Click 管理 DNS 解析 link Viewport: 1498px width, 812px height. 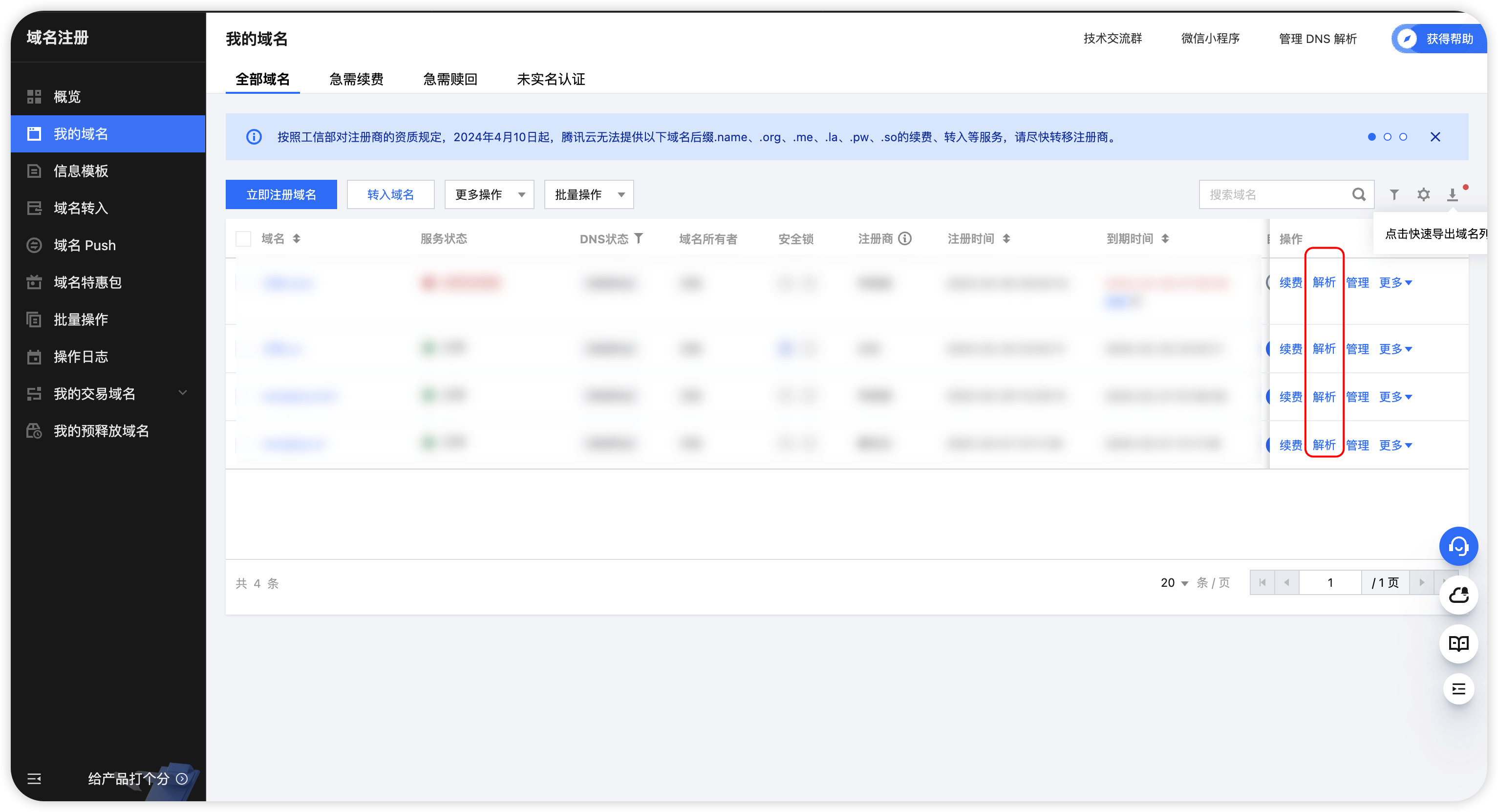1317,39
